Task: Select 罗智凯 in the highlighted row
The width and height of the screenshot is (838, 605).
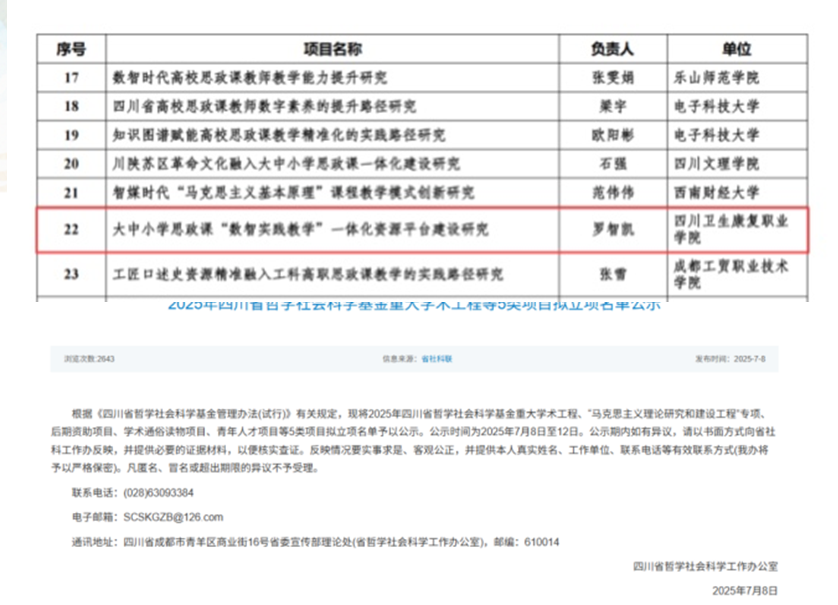Action: click(612, 230)
